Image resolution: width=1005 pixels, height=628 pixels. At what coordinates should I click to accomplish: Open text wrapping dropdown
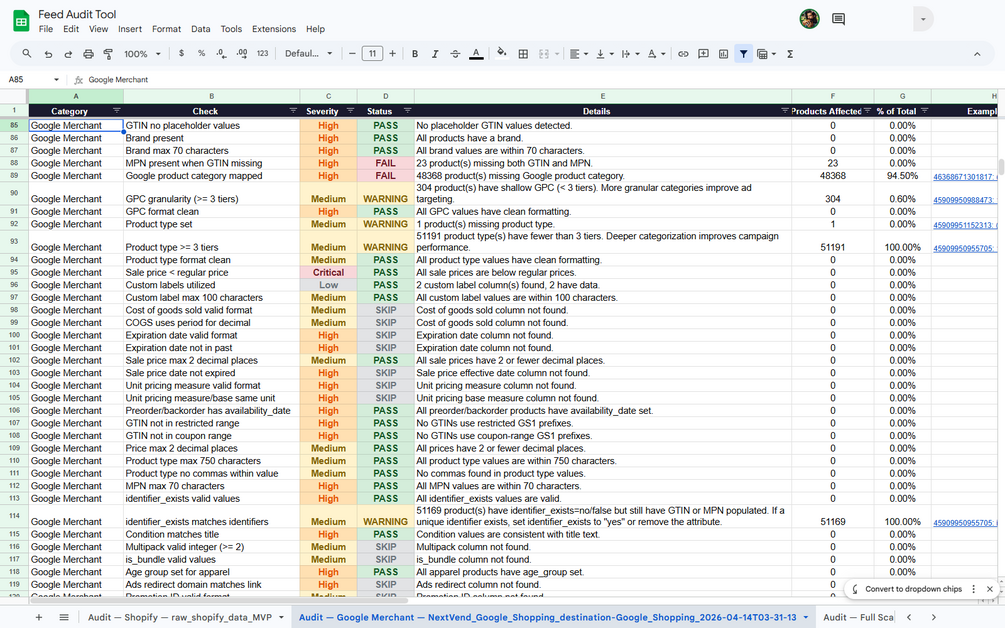pos(630,54)
